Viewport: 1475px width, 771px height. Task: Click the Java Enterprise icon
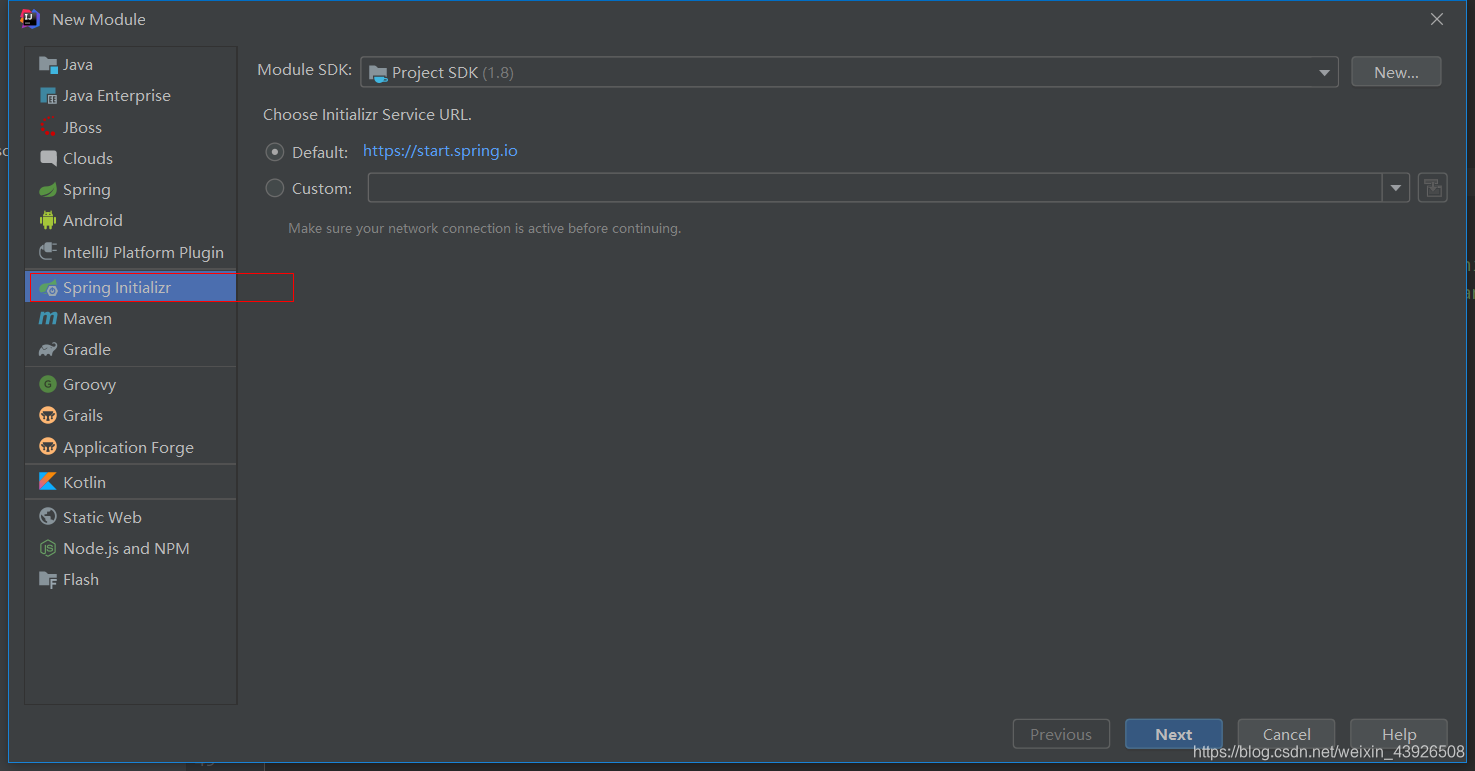48,96
